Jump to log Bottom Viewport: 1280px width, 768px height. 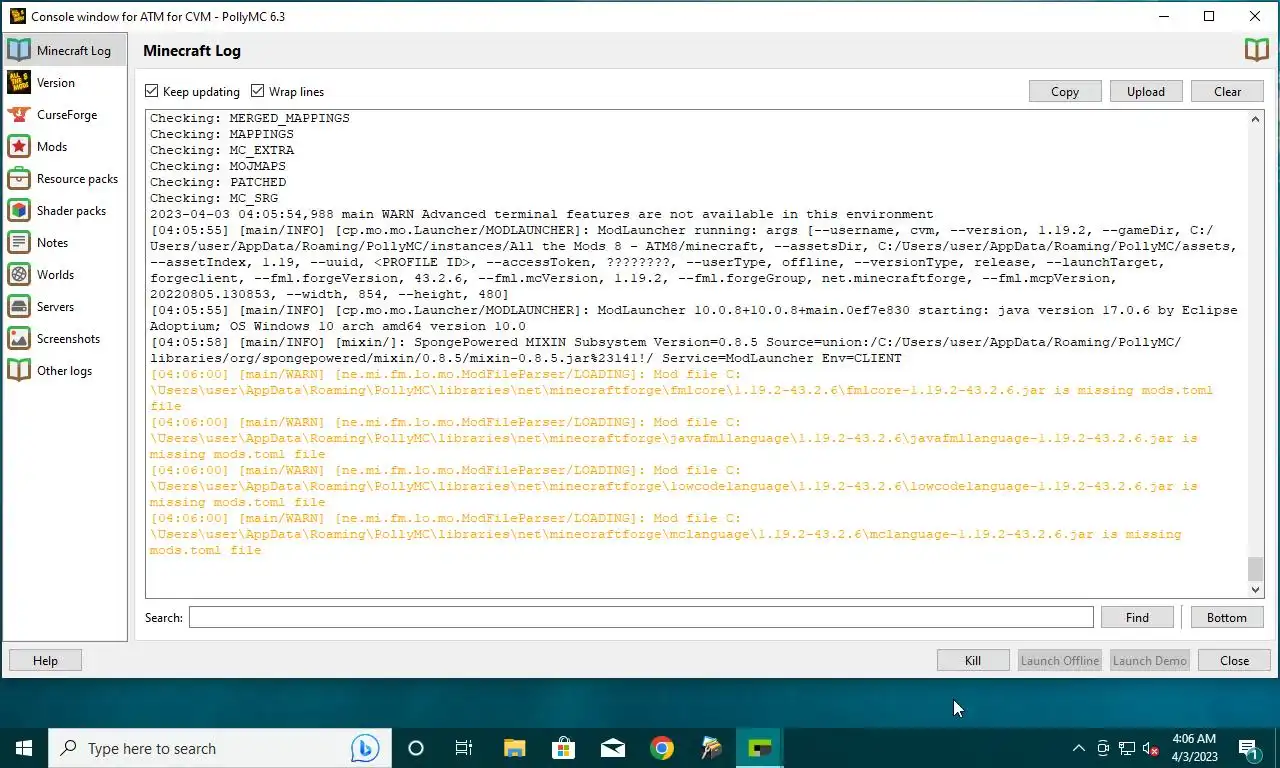click(1227, 617)
